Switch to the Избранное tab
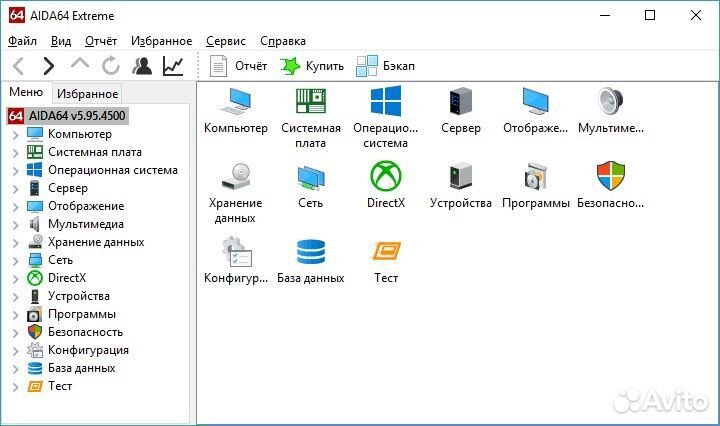This screenshot has height=426, width=720. pyautogui.click(x=88, y=94)
